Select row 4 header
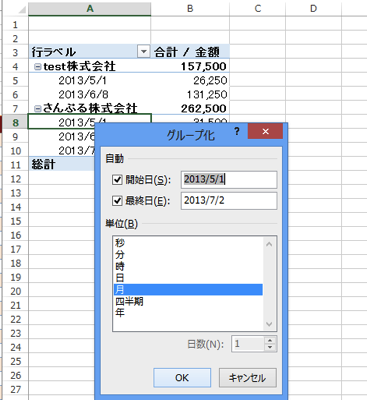 [15, 66]
